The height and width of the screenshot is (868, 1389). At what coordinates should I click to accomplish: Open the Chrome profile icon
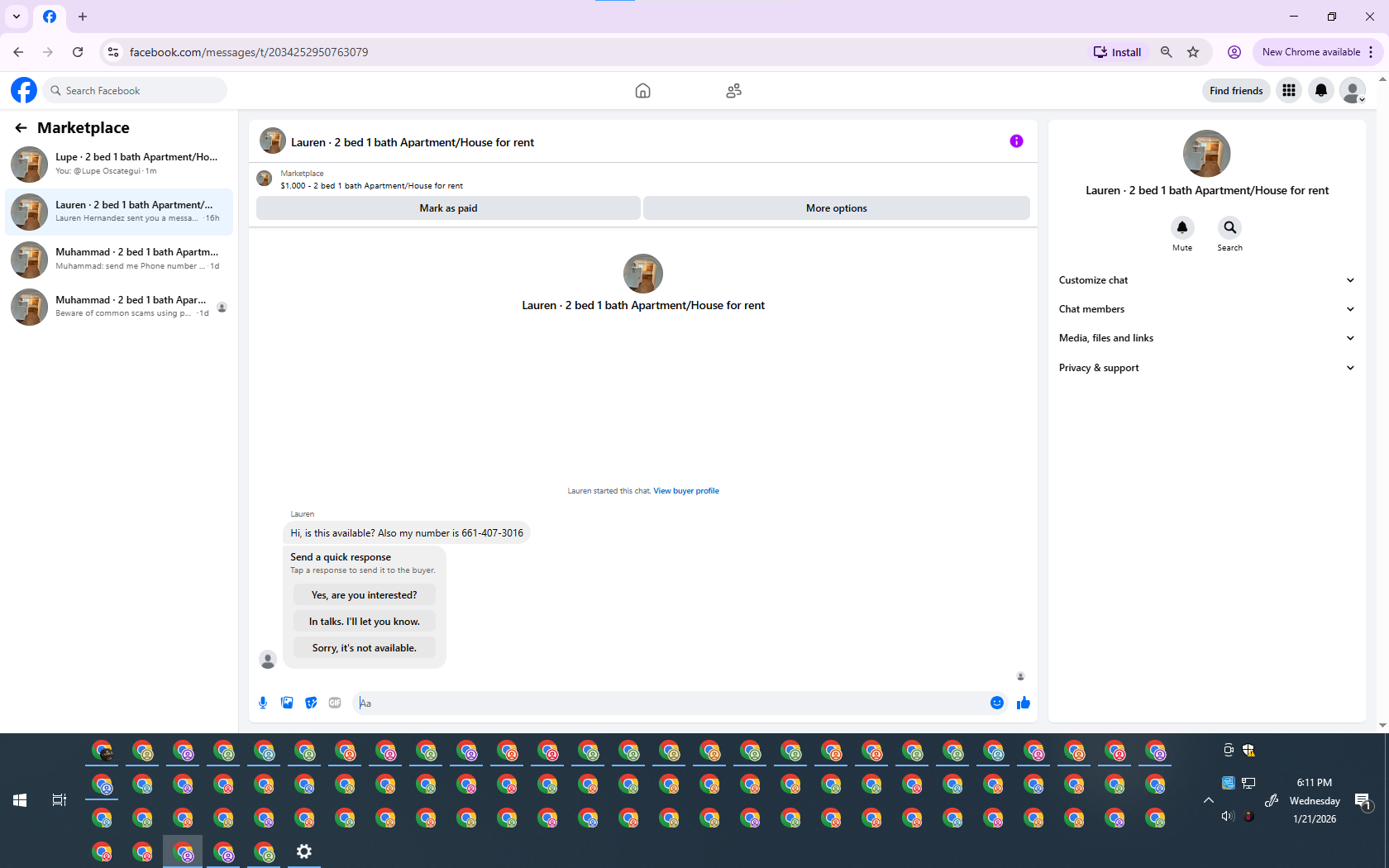coord(1234,52)
